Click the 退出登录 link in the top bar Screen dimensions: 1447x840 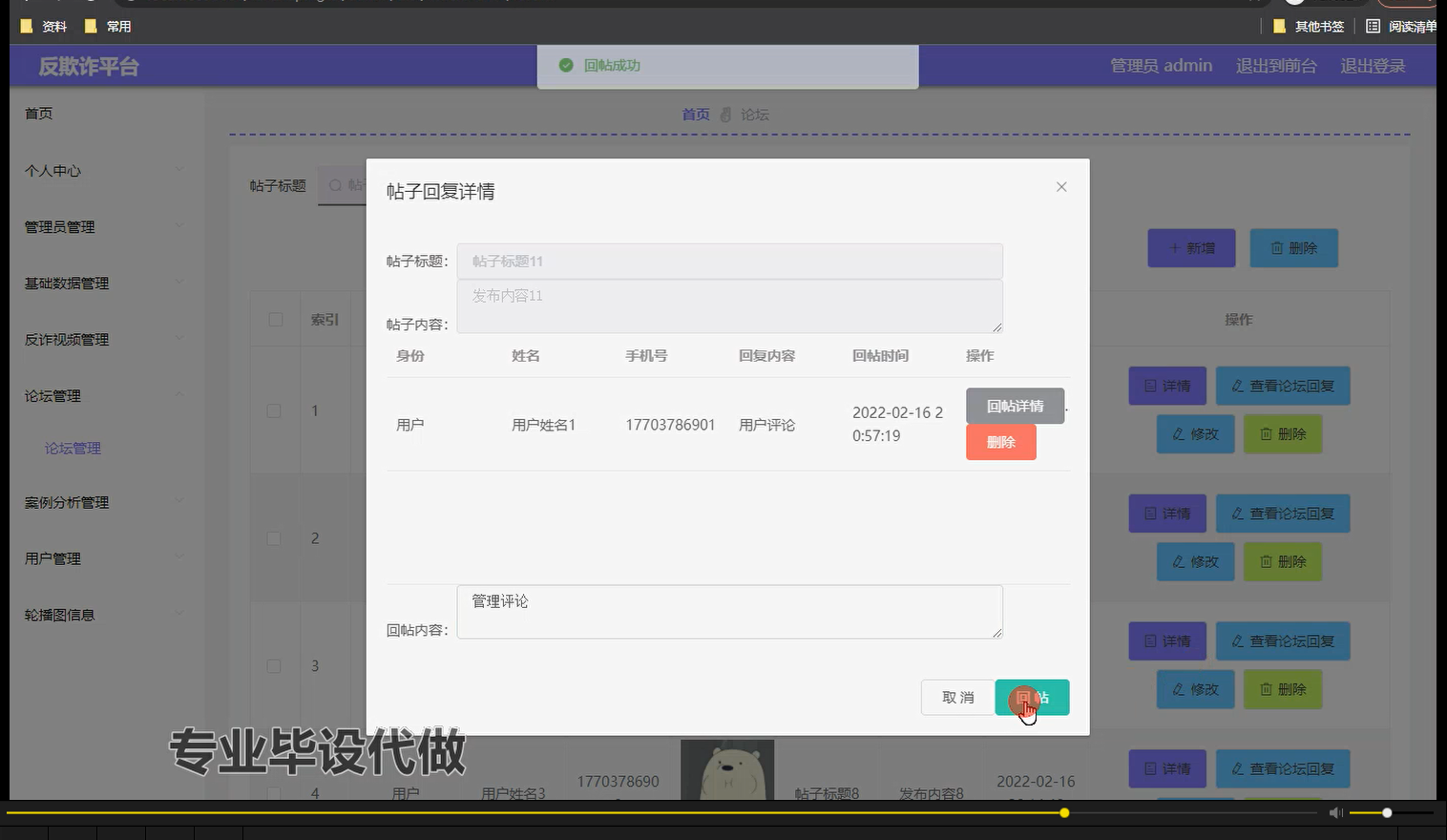pyautogui.click(x=1373, y=66)
